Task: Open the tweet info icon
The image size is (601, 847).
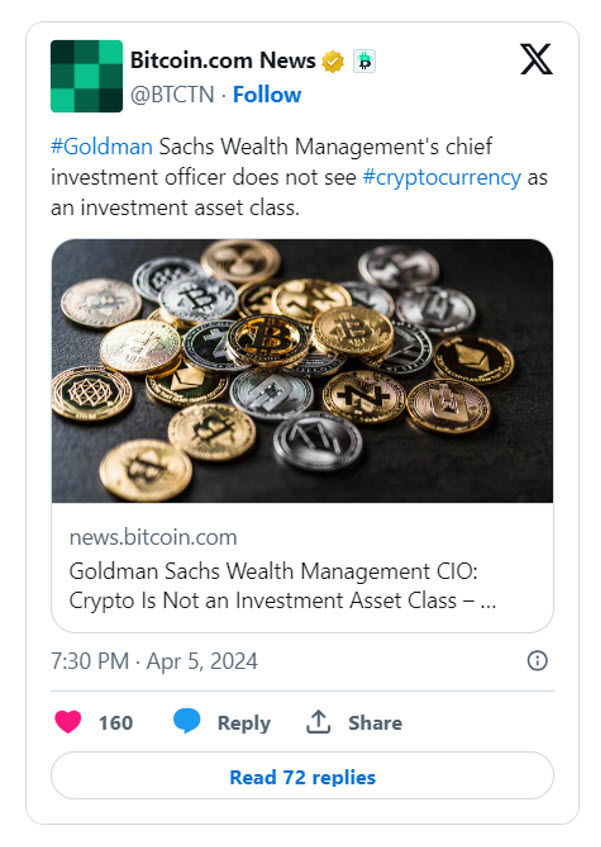Action: click(537, 660)
